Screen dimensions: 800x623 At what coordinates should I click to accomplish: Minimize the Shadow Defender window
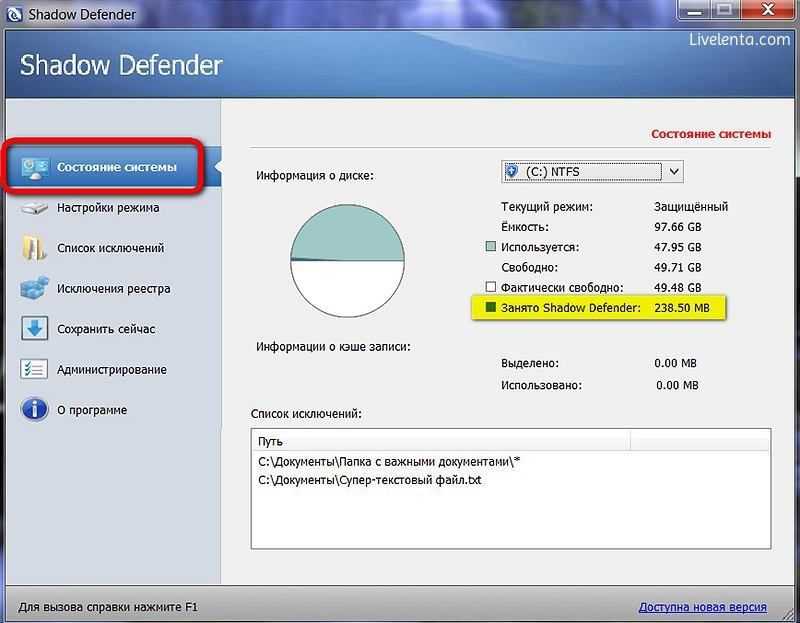[x=694, y=9]
